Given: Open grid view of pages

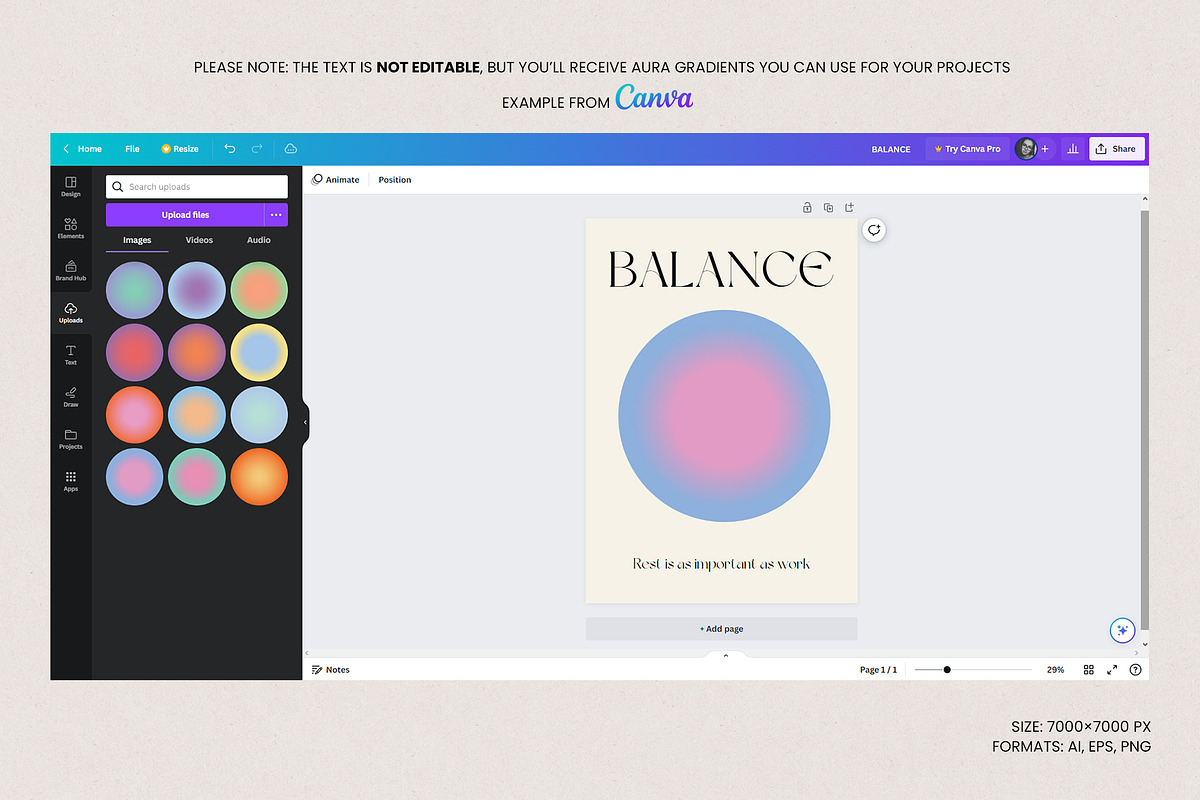Looking at the screenshot, I should (x=1089, y=670).
